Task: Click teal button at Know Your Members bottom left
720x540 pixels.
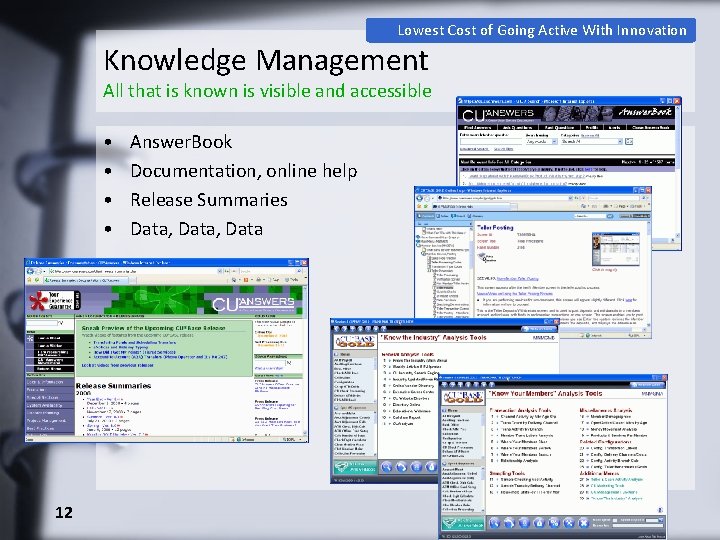Action: 463,523
